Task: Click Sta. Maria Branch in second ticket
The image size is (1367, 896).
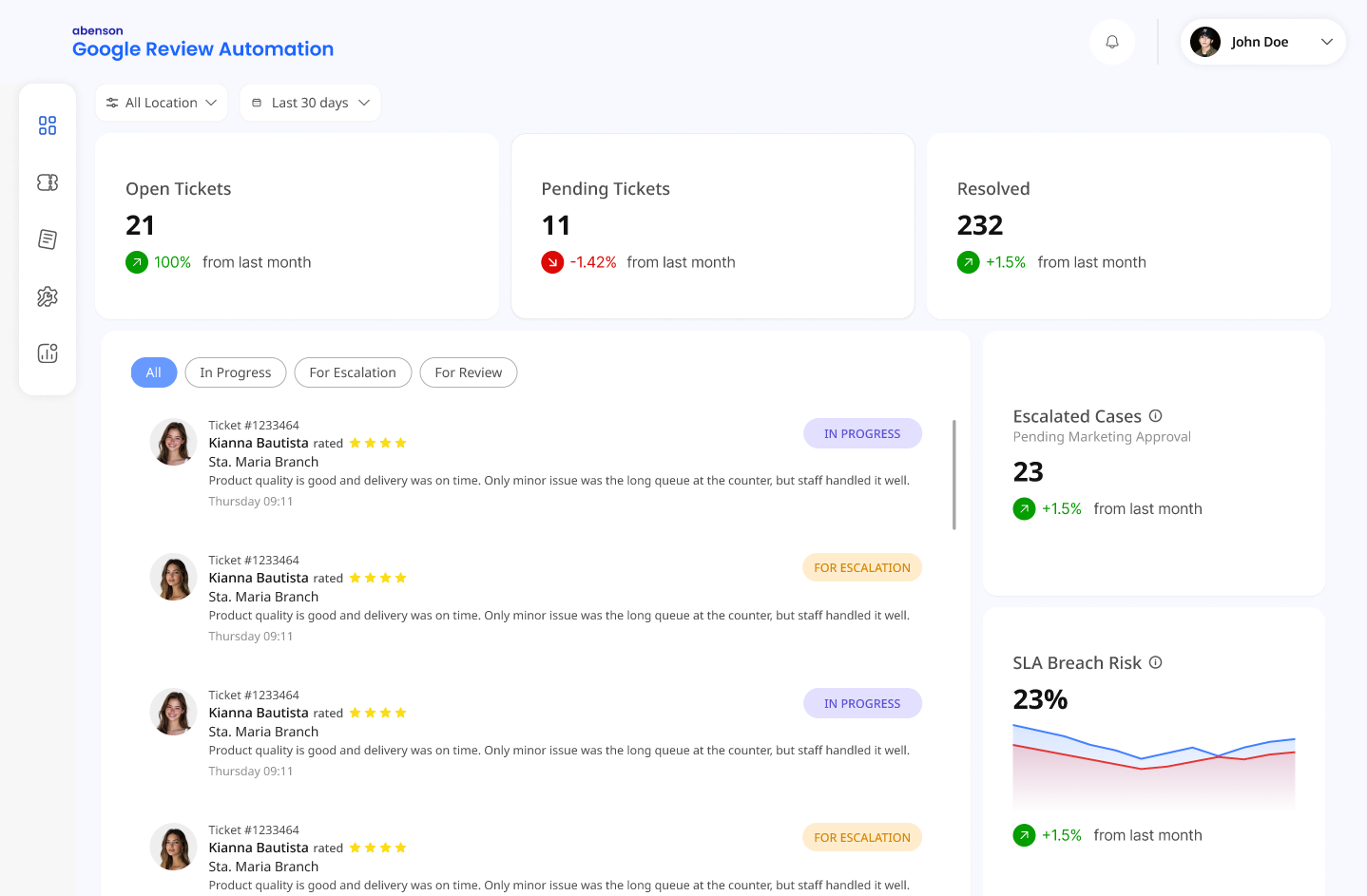Action: pyautogui.click(x=263, y=597)
